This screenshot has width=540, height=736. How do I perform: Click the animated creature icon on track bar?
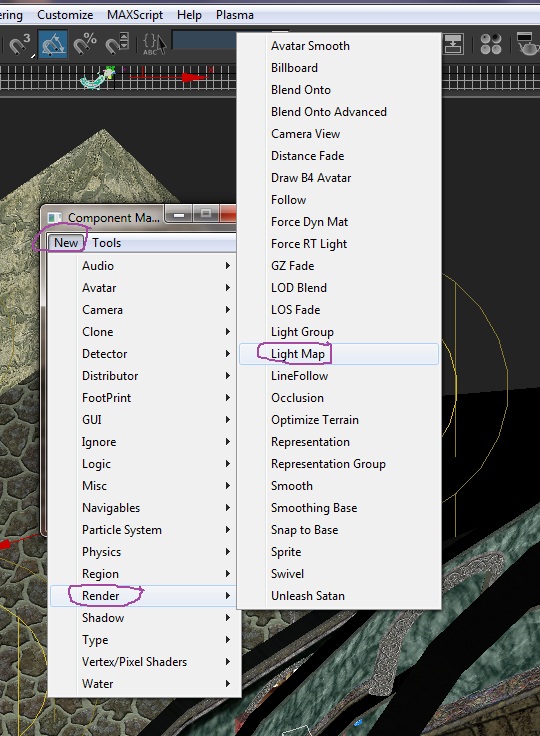(98, 77)
